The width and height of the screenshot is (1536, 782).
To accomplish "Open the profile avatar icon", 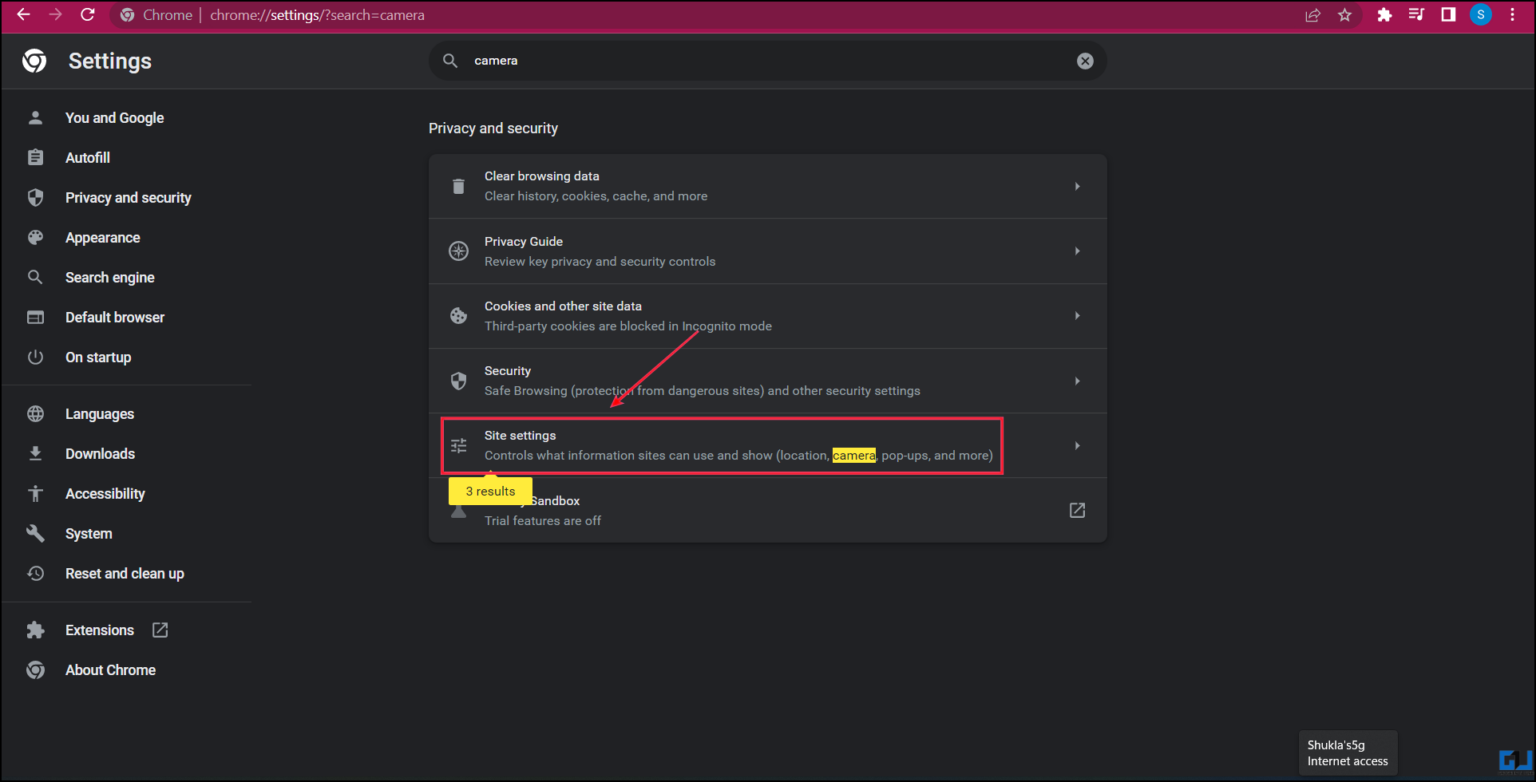I will 1480,15.
